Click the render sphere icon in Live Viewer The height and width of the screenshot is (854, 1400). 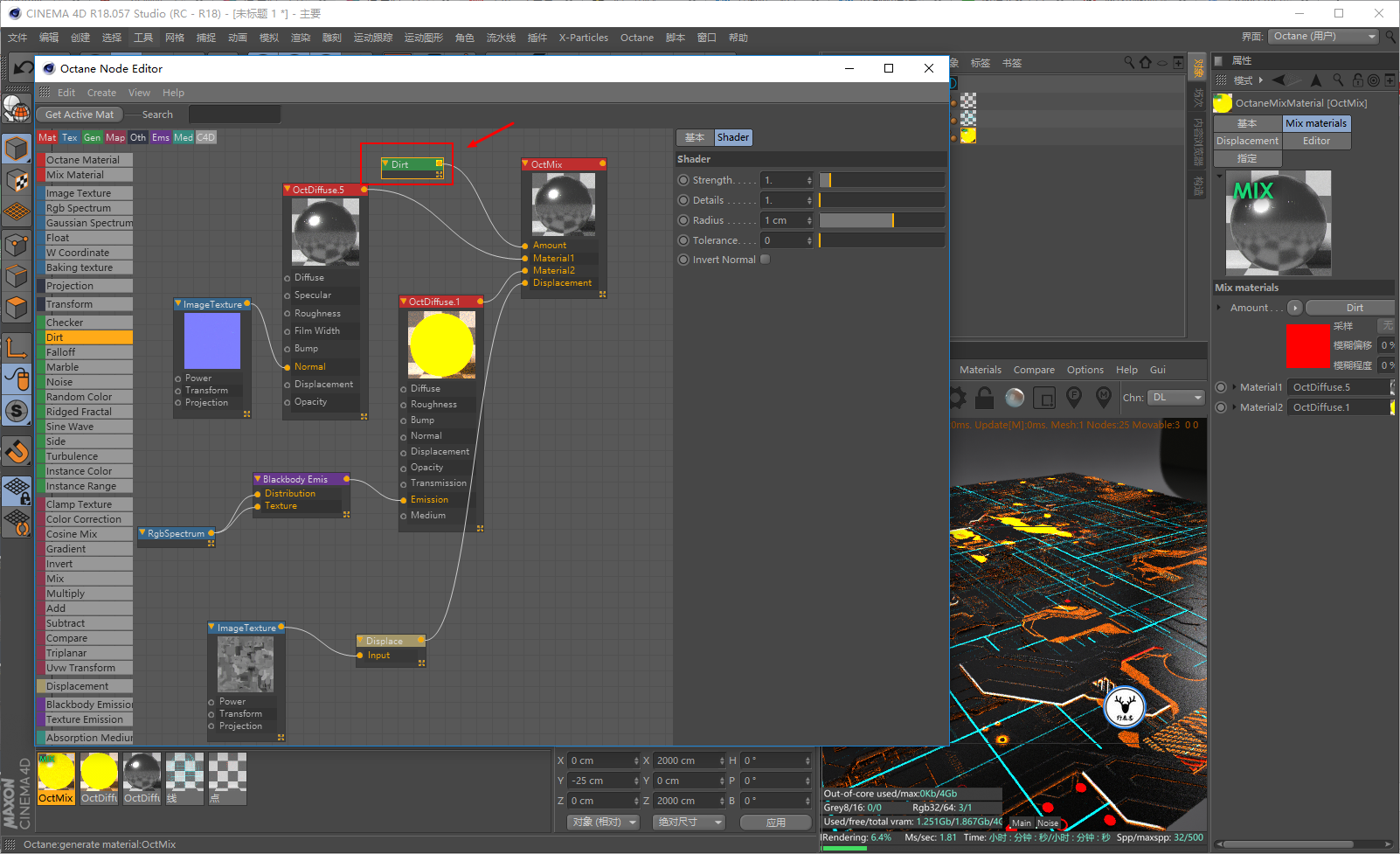[1015, 398]
